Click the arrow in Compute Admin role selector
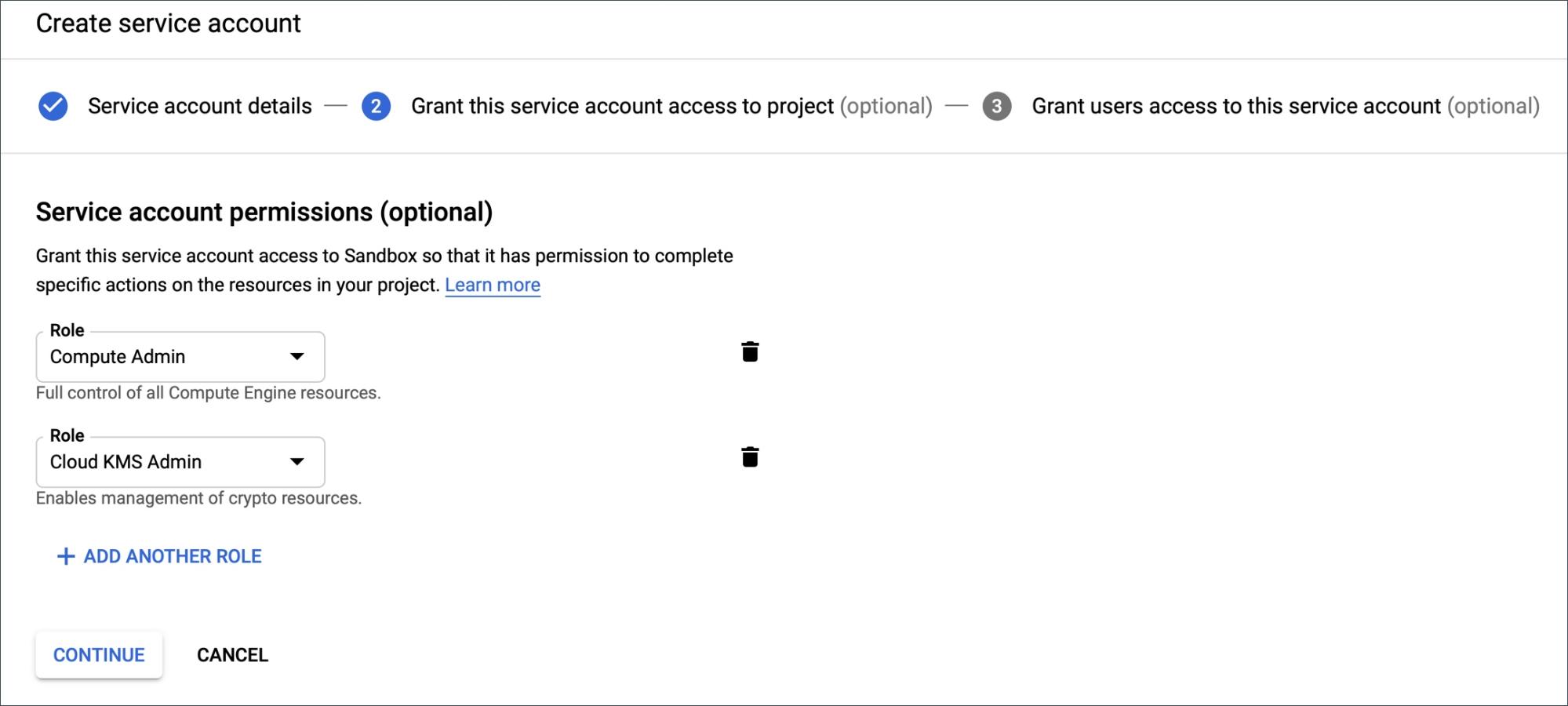1568x706 pixels. coord(297,357)
